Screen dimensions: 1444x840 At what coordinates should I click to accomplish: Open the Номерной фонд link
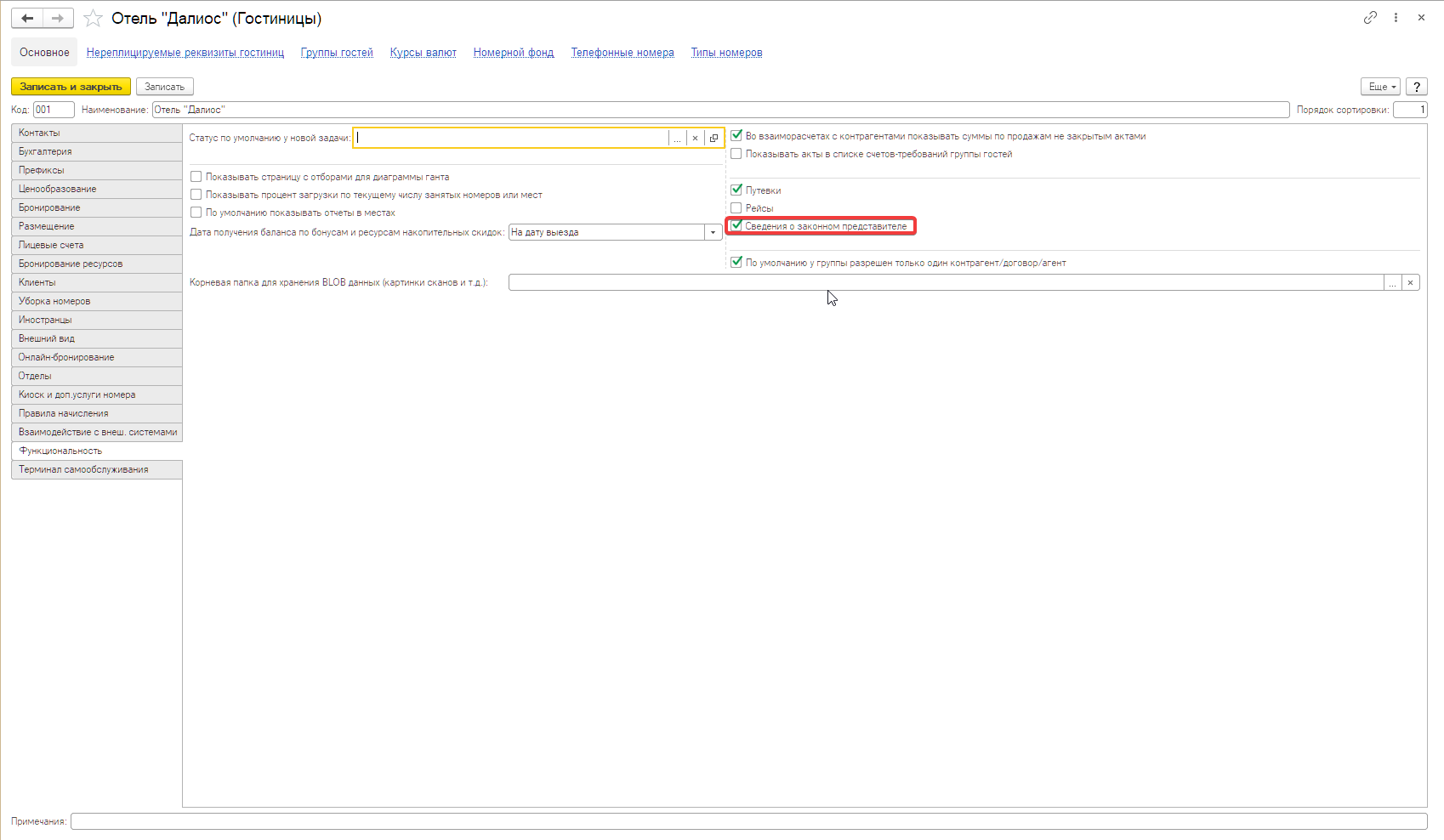[x=514, y=53]
